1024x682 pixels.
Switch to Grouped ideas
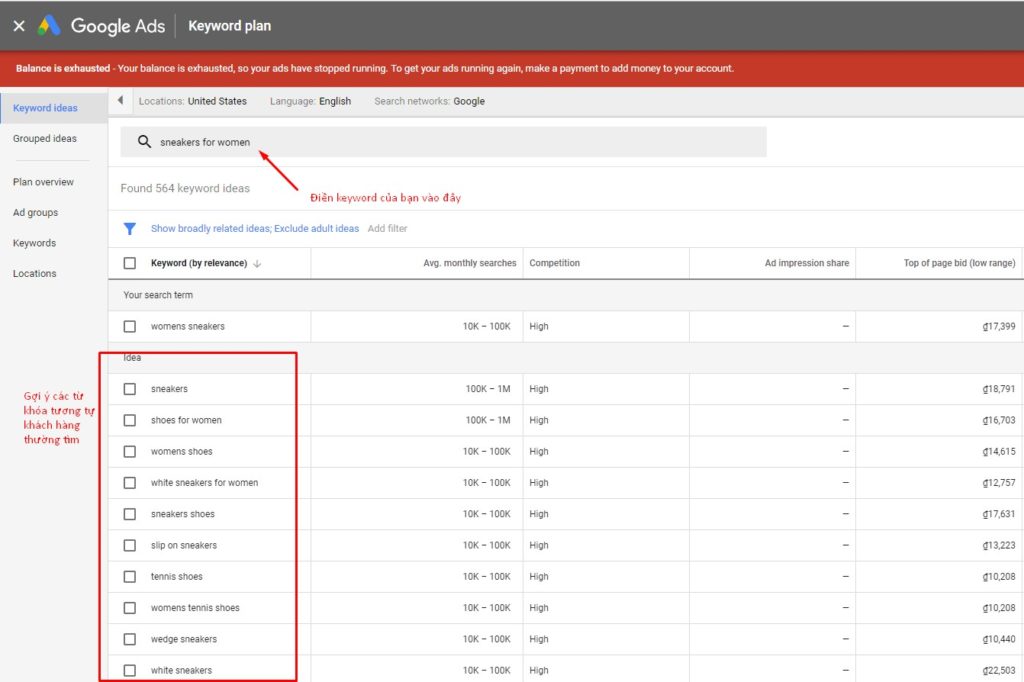tap(44, 138)
